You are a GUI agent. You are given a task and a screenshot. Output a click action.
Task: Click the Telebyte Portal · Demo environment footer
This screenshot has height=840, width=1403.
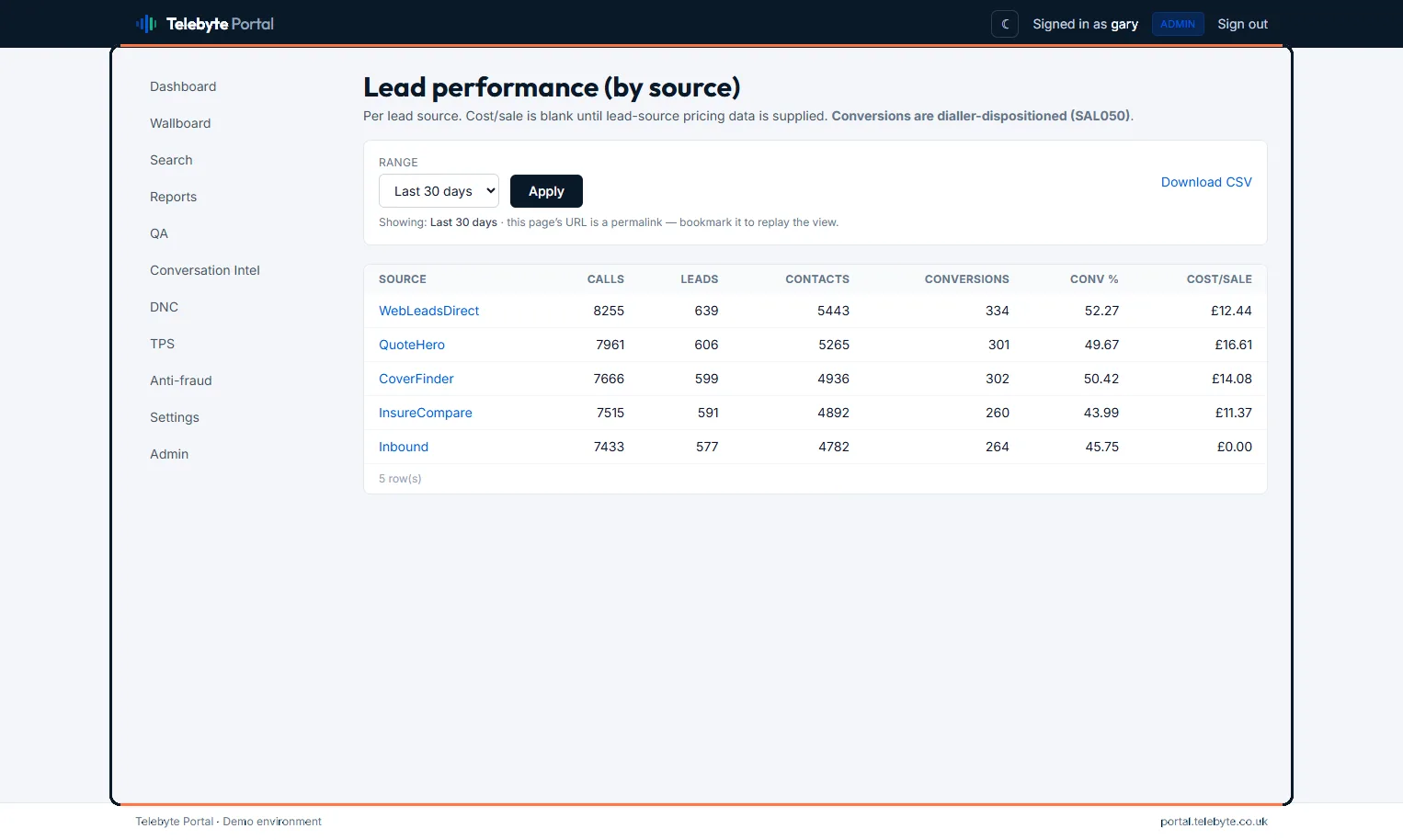[x=228, y=822]
